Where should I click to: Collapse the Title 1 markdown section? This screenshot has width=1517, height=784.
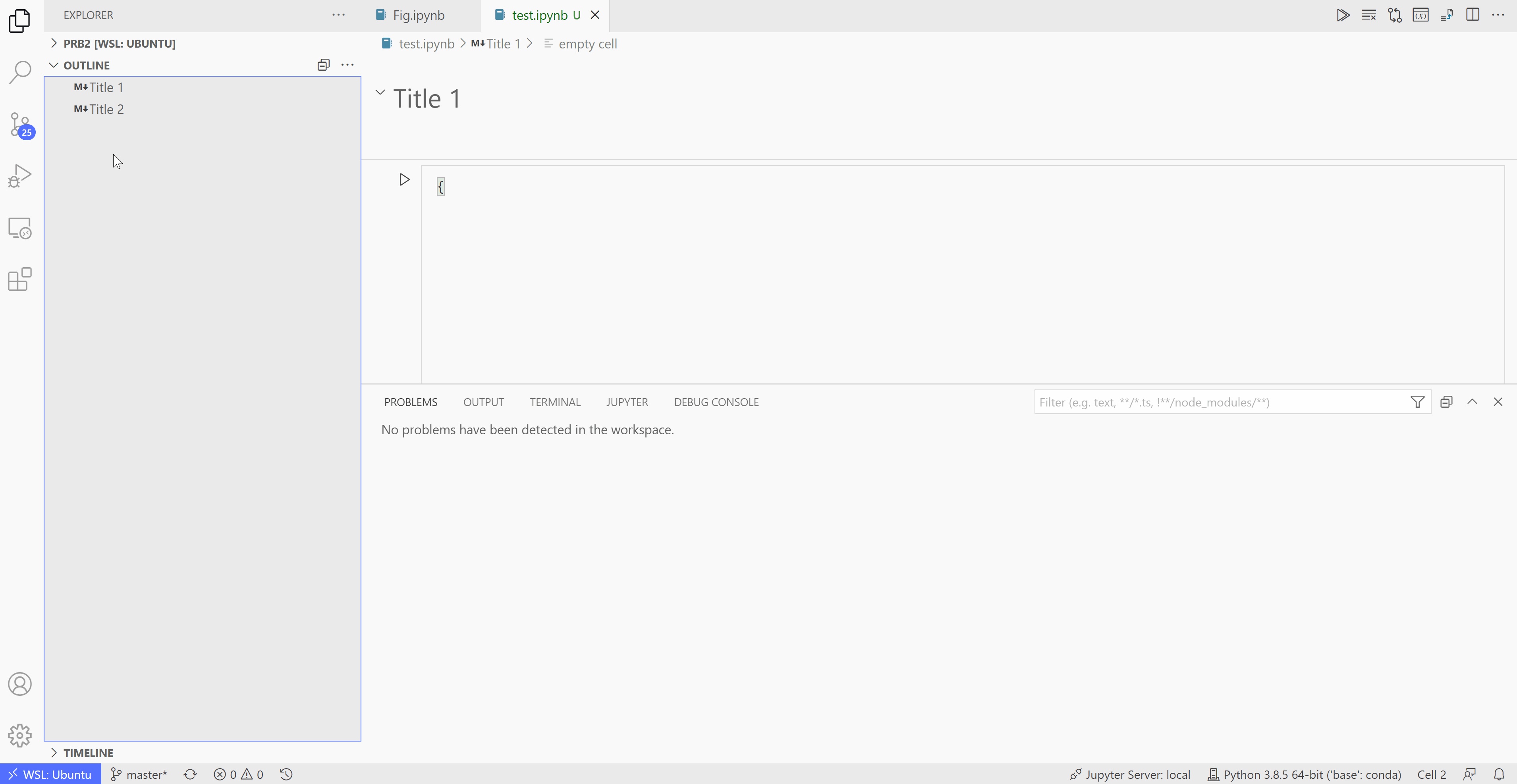(380, 92)
